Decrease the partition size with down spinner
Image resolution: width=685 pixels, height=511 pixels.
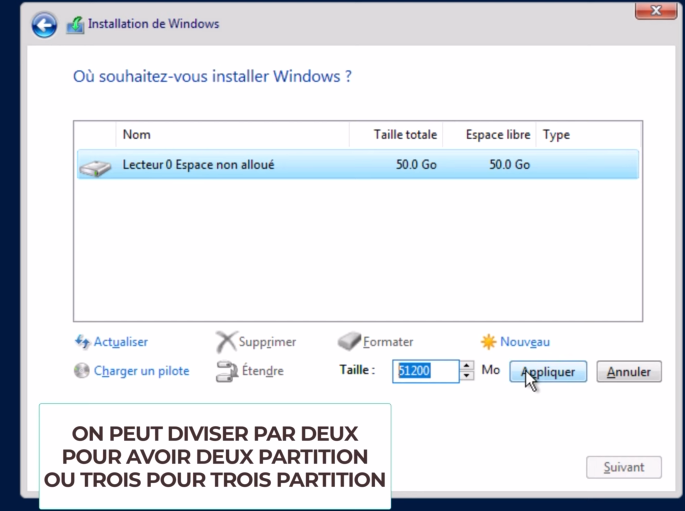click(x=467, y=376)
